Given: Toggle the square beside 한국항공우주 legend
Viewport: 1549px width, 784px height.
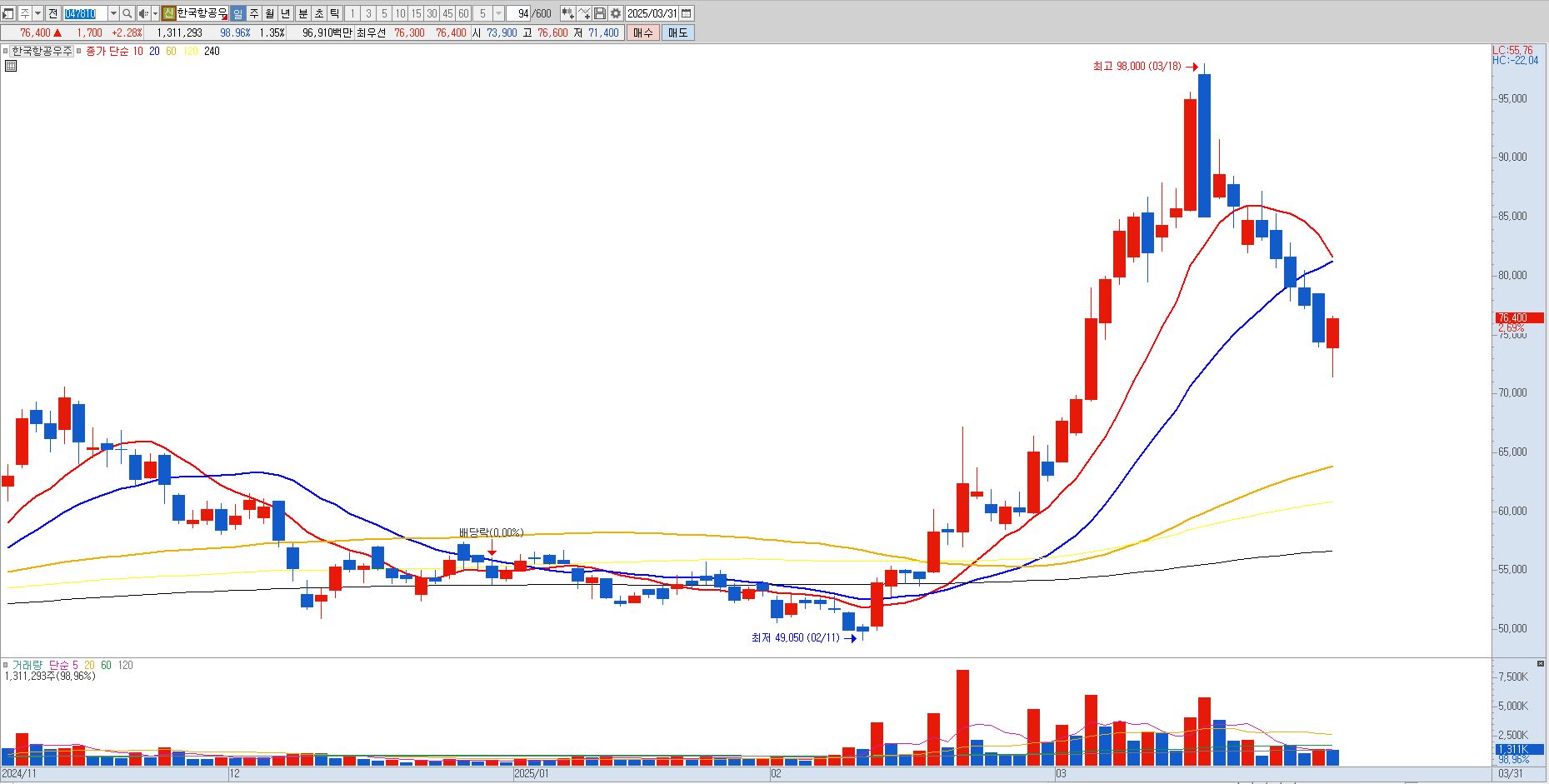Looking at the screenshot, I should (5, 51).
